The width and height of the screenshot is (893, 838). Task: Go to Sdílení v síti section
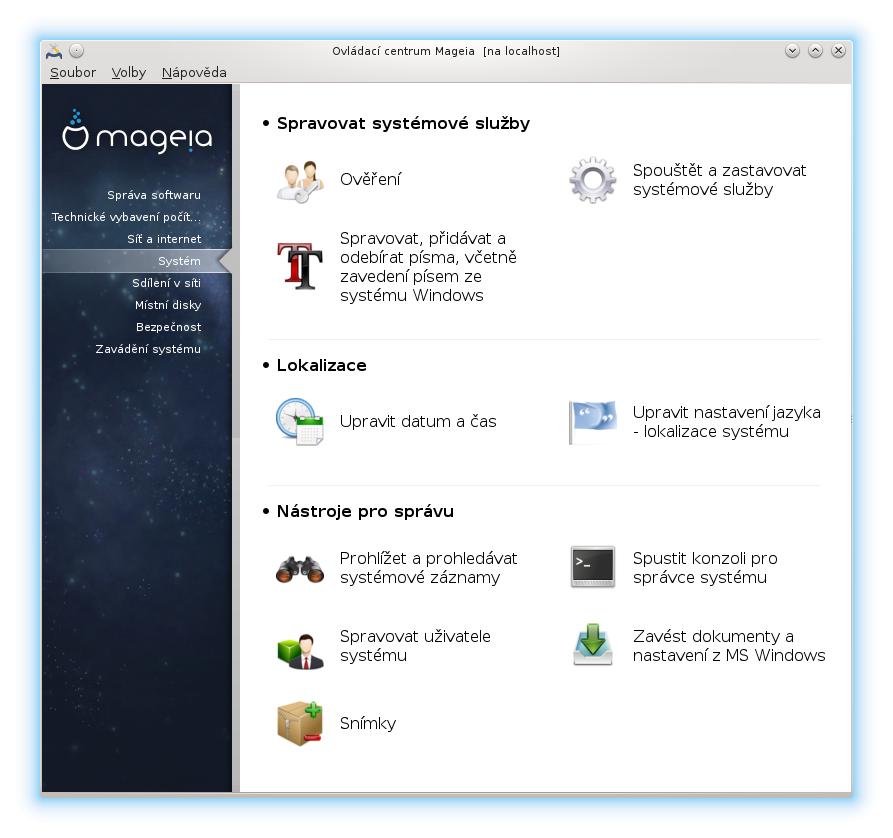click(166, 283)
